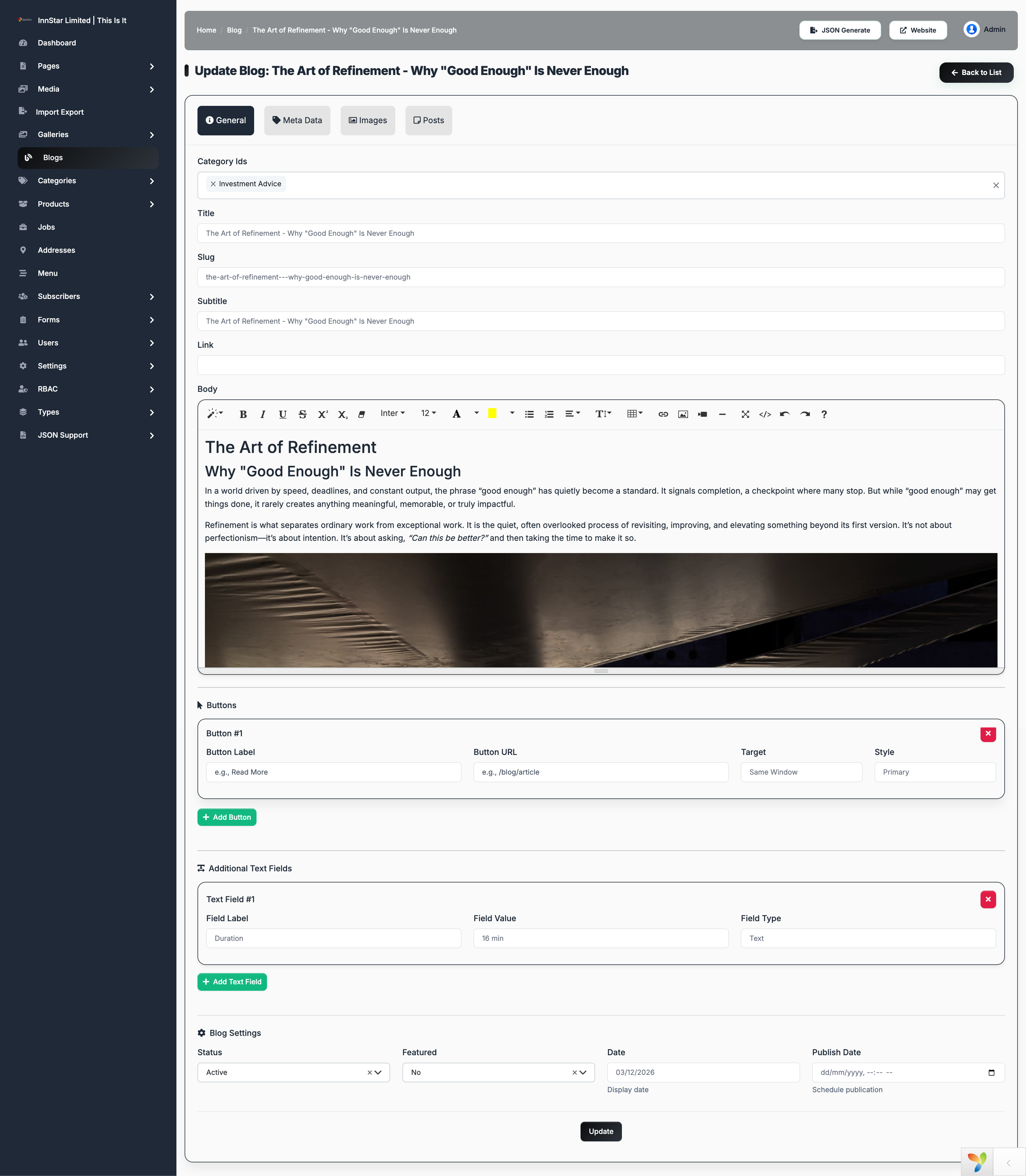Delete Button #1 with red X
The width and height of the screenshot is (1026, 1176).
tap(988, 734)
